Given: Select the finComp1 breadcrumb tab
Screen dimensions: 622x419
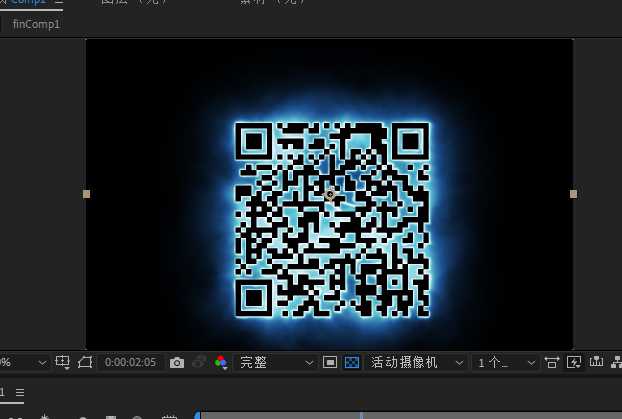Looking at the screenshot, I should [x=36, y=25].
